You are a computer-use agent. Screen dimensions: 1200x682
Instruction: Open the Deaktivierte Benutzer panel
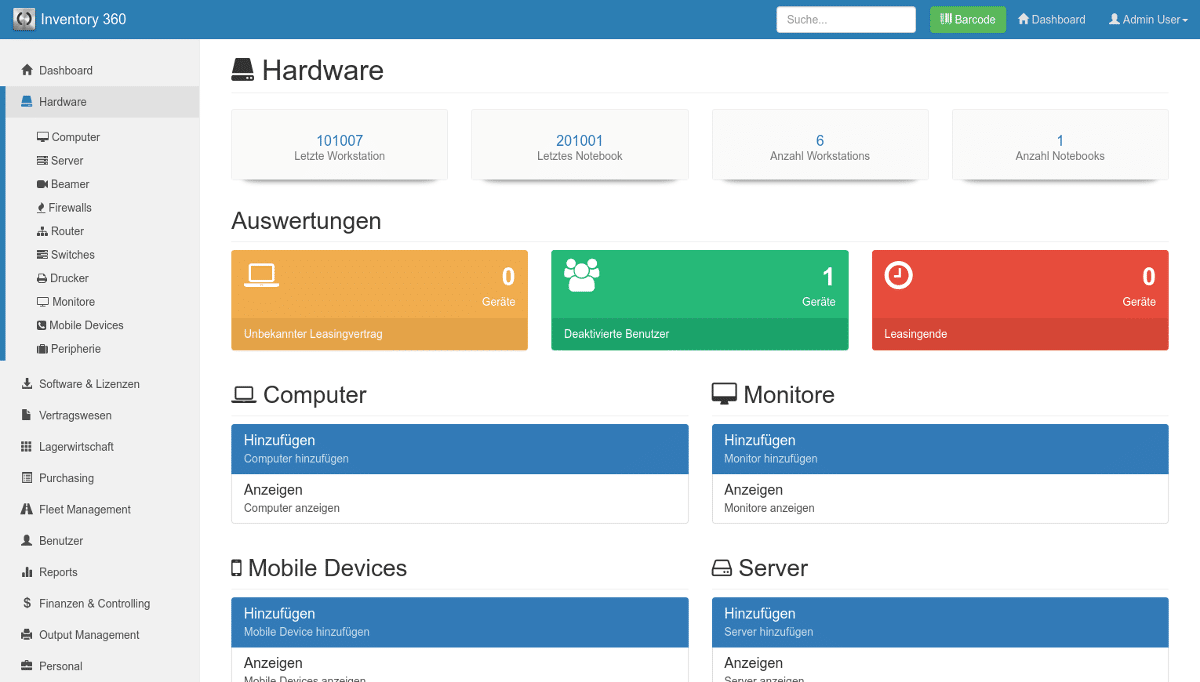click(x=700, y=300)
